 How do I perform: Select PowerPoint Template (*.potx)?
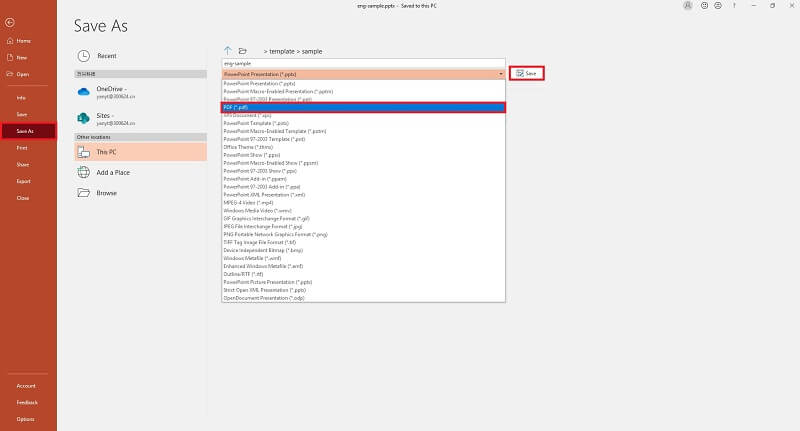pos(363,123)
